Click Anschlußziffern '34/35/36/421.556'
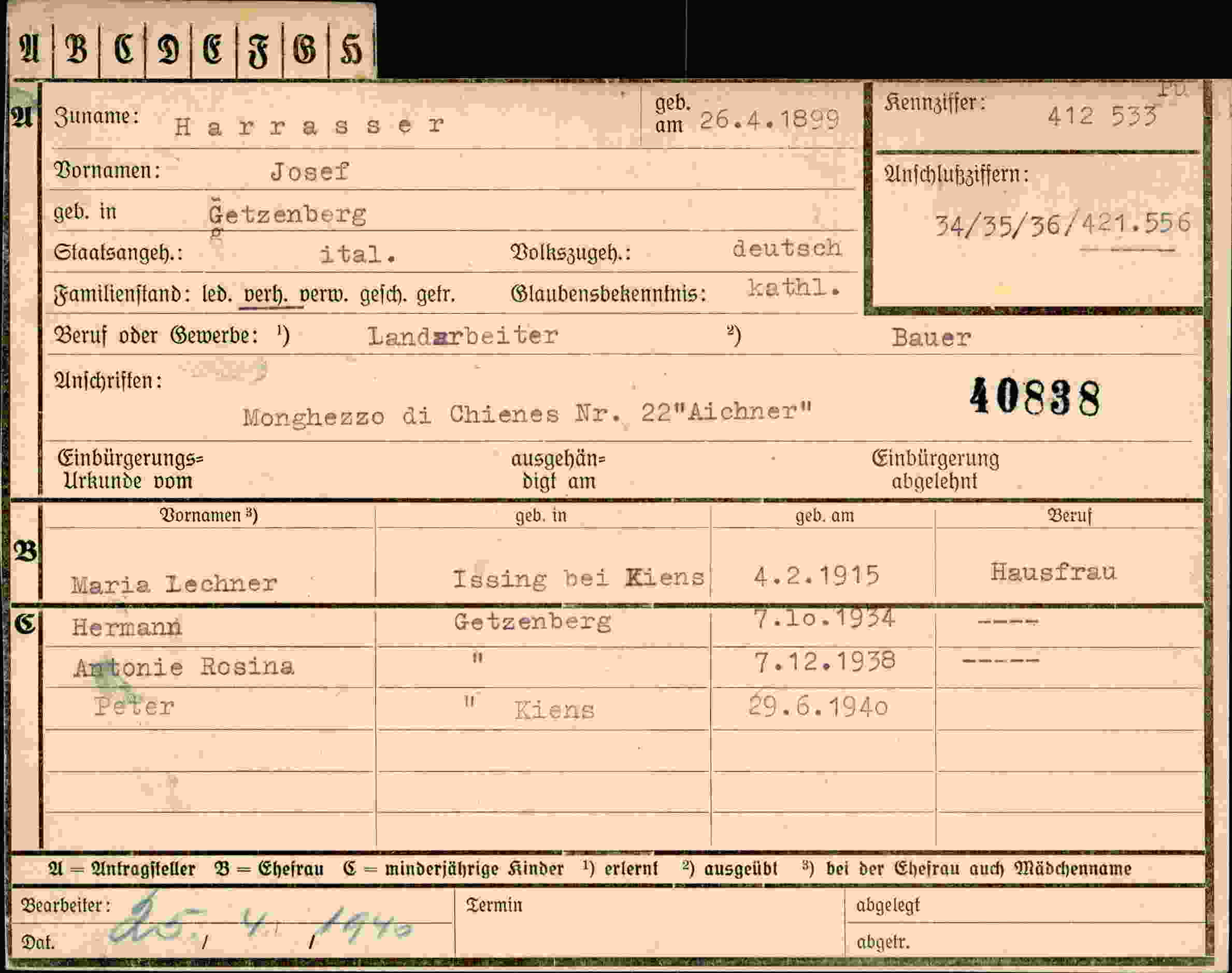This screenshot has height=973, width=1232. pos(1063,224)
